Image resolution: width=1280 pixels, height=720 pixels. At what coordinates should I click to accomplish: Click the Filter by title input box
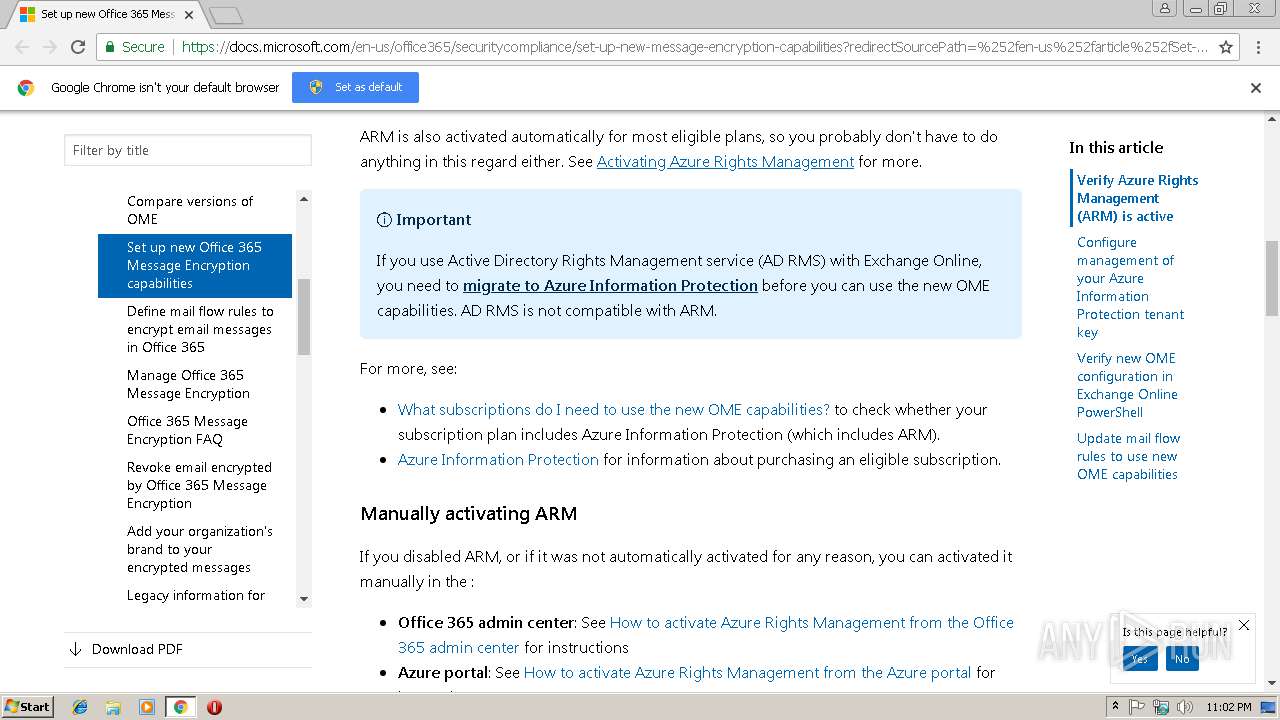coord(188,150)
